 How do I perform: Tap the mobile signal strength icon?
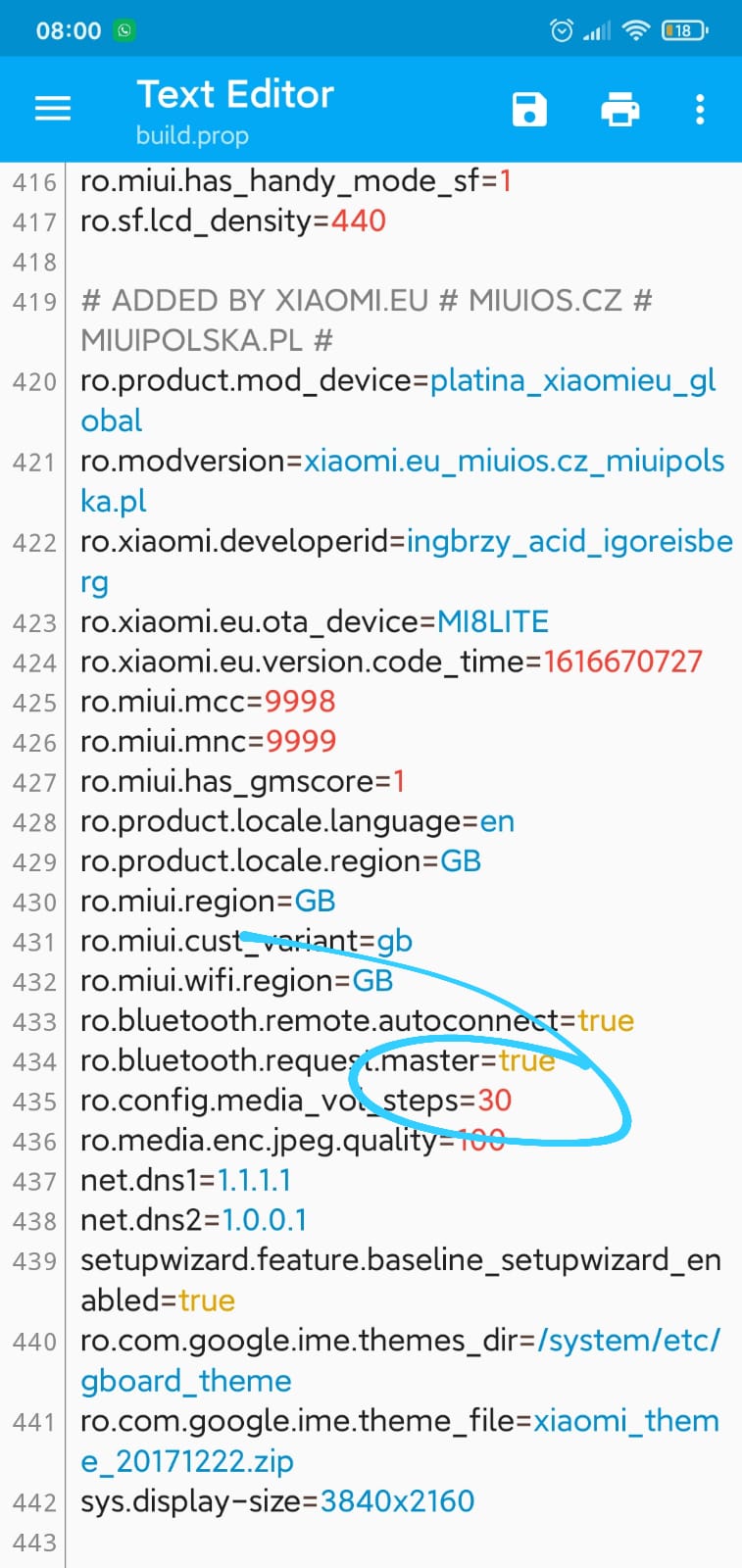click(597, 31)
